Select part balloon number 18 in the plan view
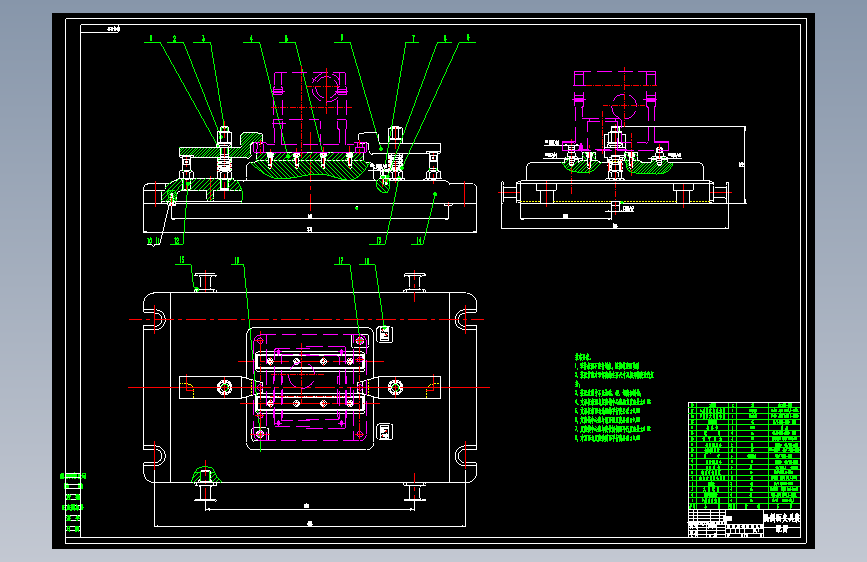 tap(366, 261)
